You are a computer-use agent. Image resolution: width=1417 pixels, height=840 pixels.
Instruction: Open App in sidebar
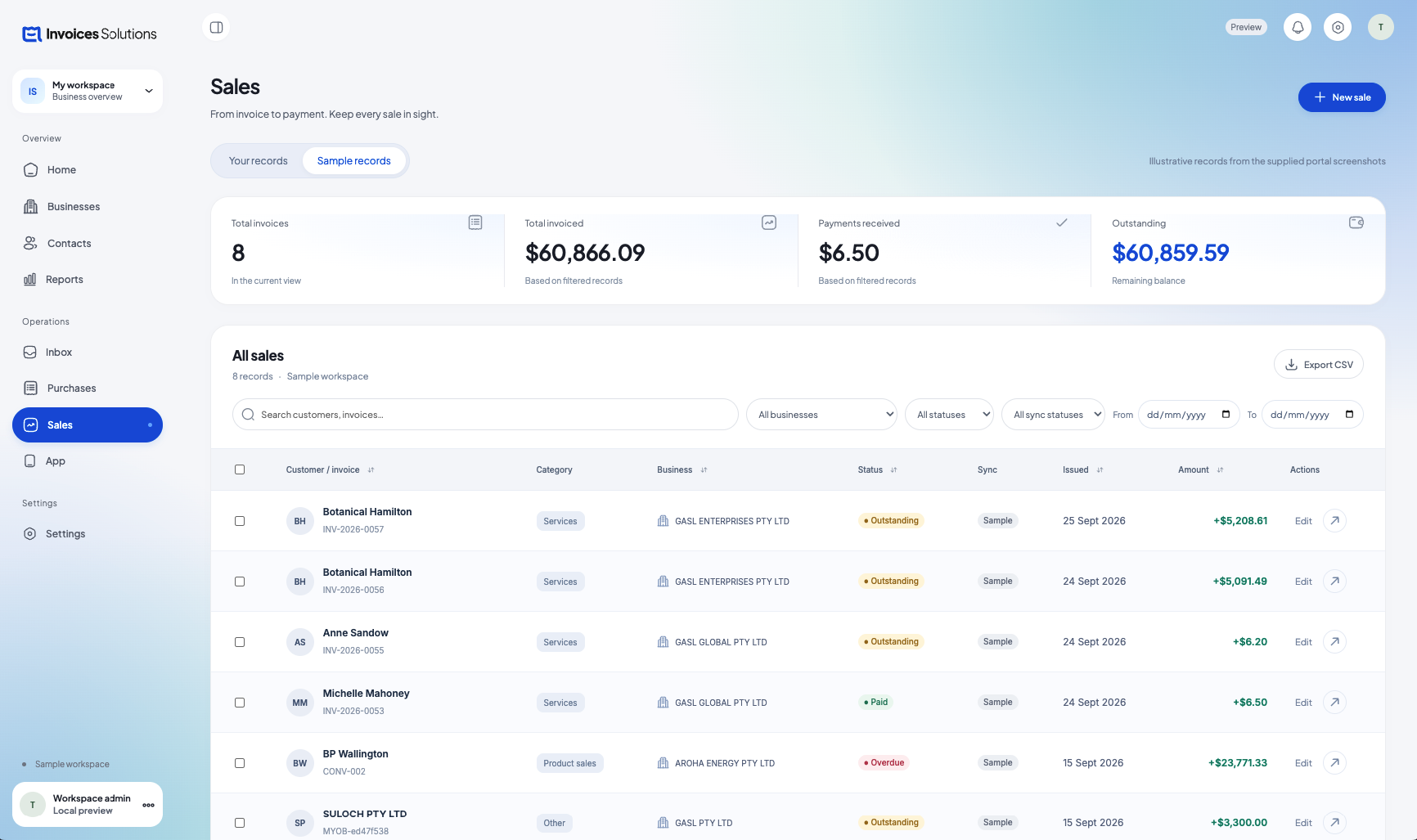pos(88,461)
